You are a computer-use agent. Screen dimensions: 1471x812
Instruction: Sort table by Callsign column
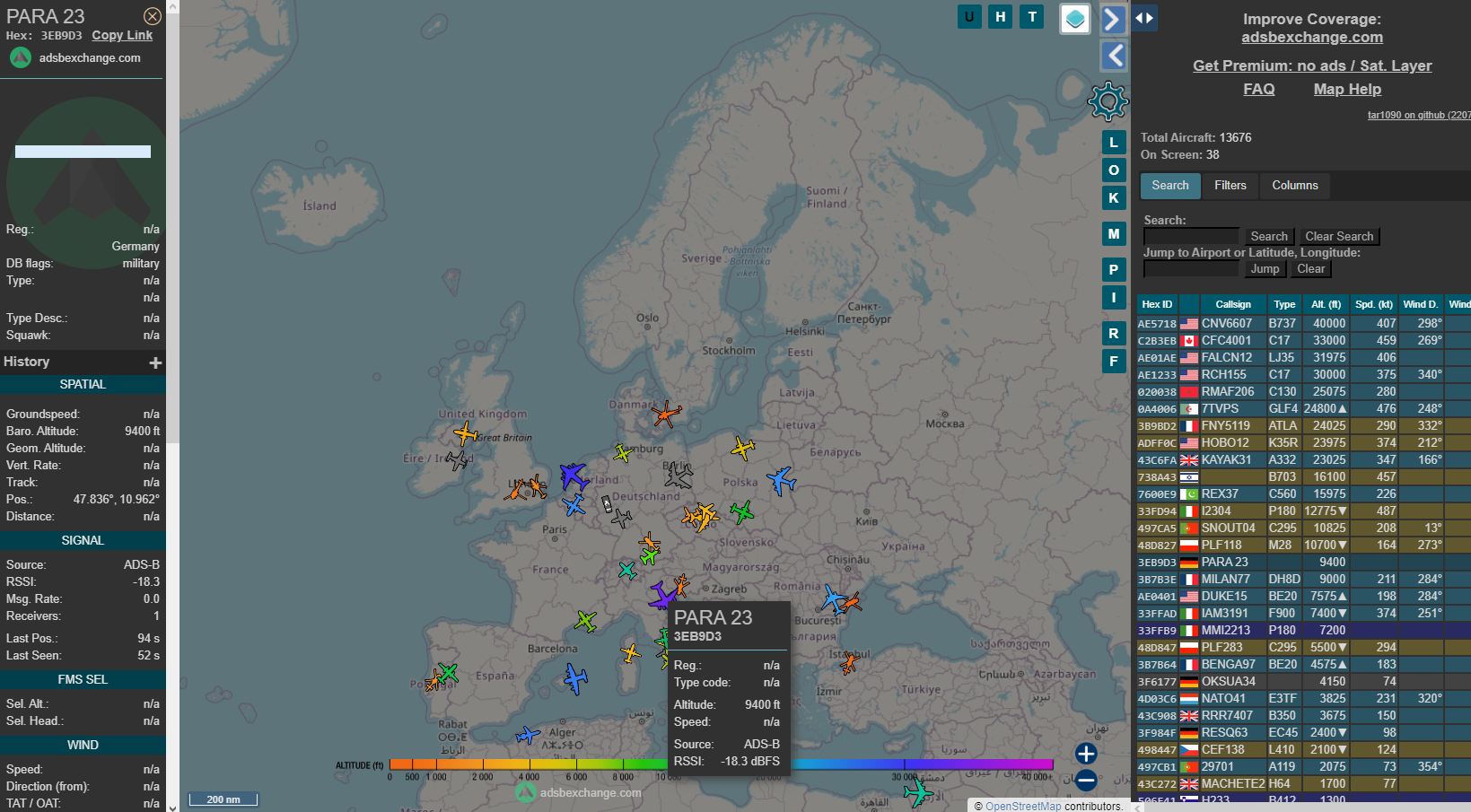1233,304
